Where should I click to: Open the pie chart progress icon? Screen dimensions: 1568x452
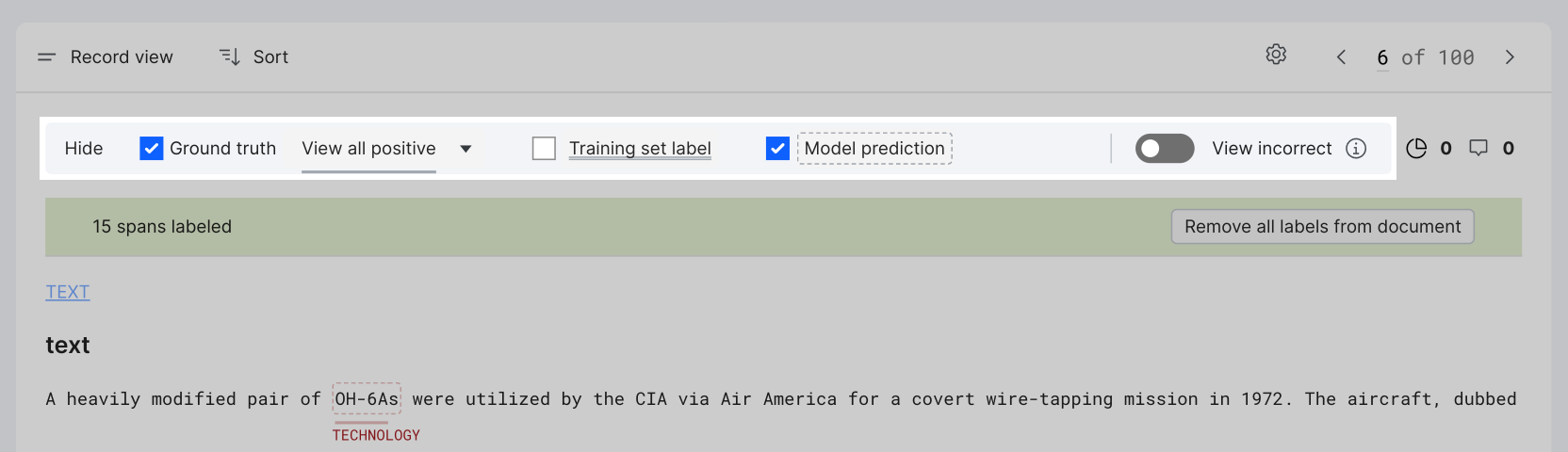(x=1416, y=149)
